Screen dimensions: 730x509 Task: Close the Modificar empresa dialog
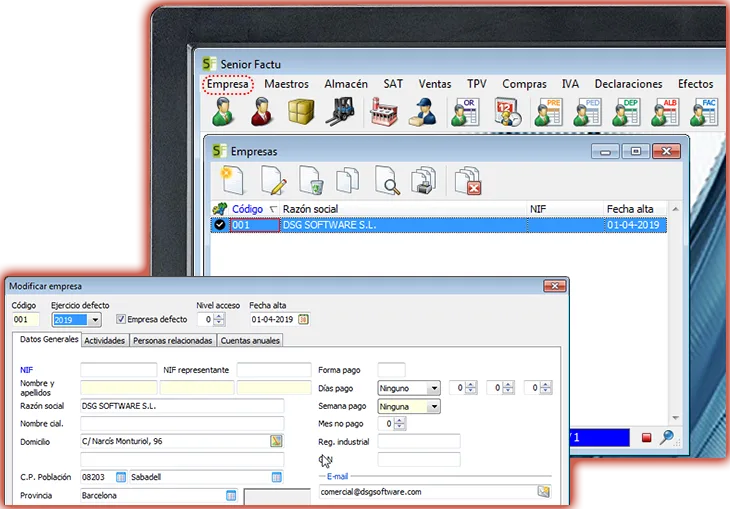coord(554,286)
